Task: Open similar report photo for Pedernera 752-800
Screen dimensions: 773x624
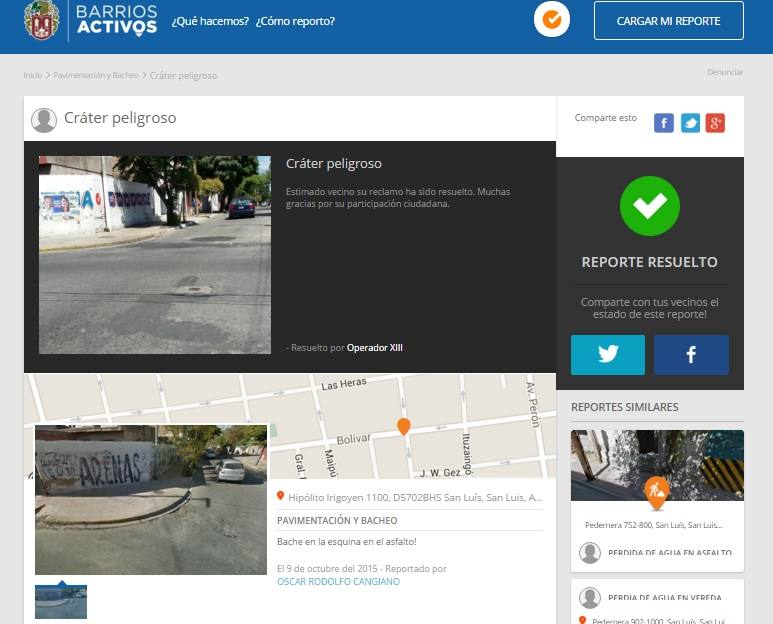Action: click(x=657, y=465)
